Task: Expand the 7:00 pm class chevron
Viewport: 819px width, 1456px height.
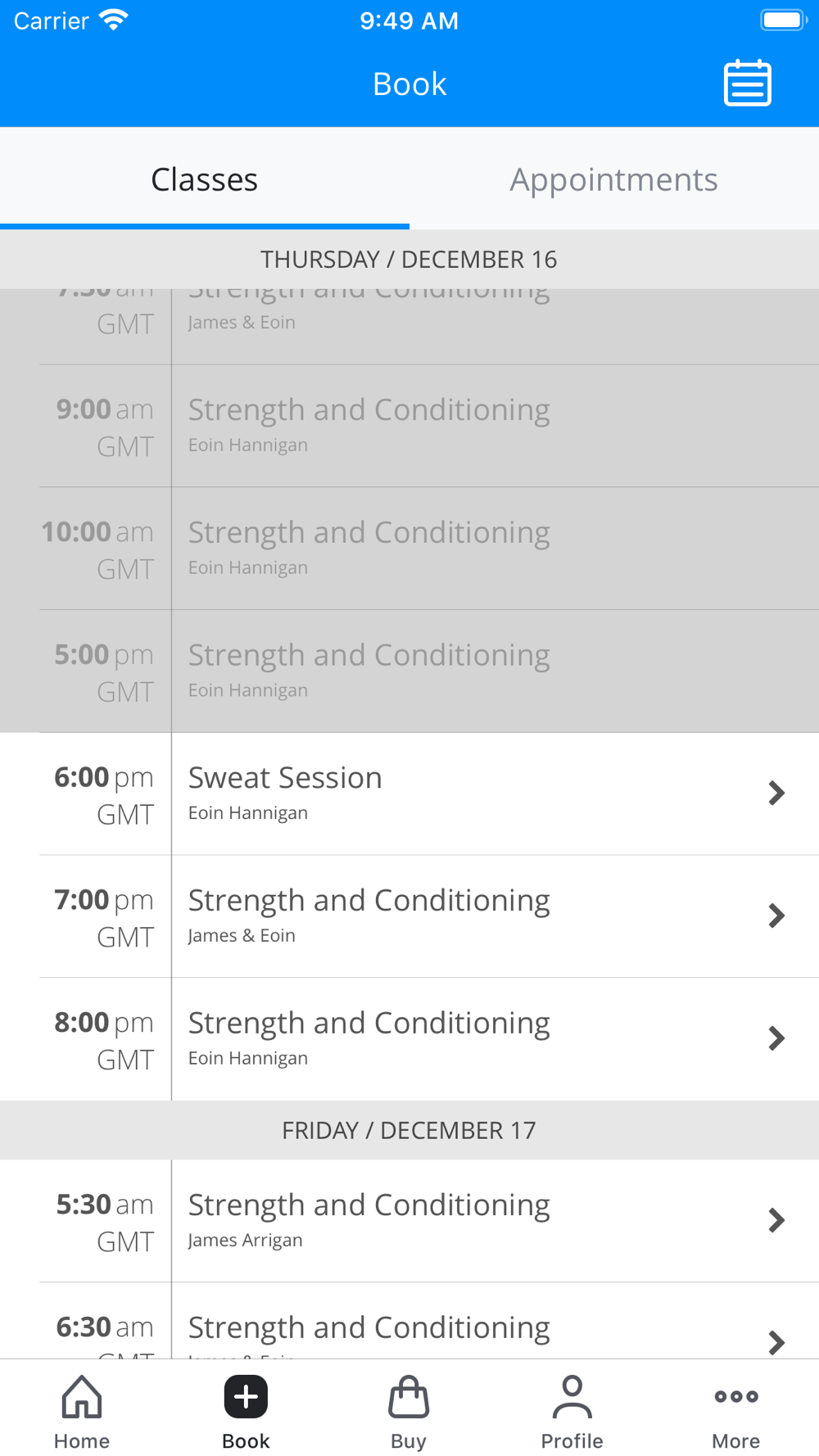Action: (776, 916)
